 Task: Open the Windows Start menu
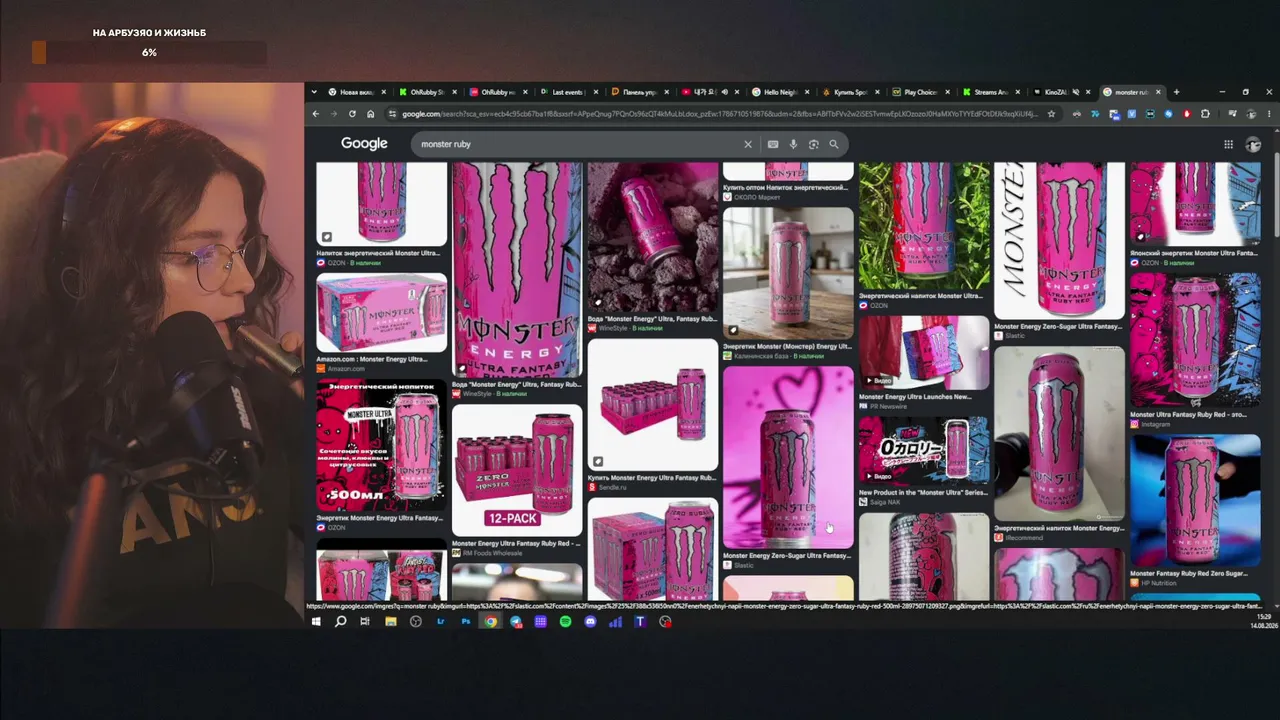tap(316, 621)
